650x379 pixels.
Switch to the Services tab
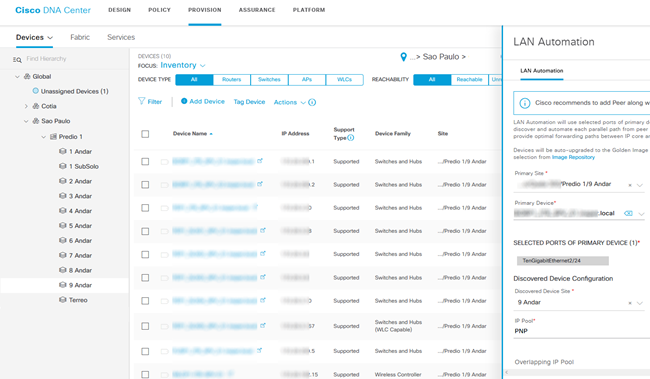click(121, 37)
